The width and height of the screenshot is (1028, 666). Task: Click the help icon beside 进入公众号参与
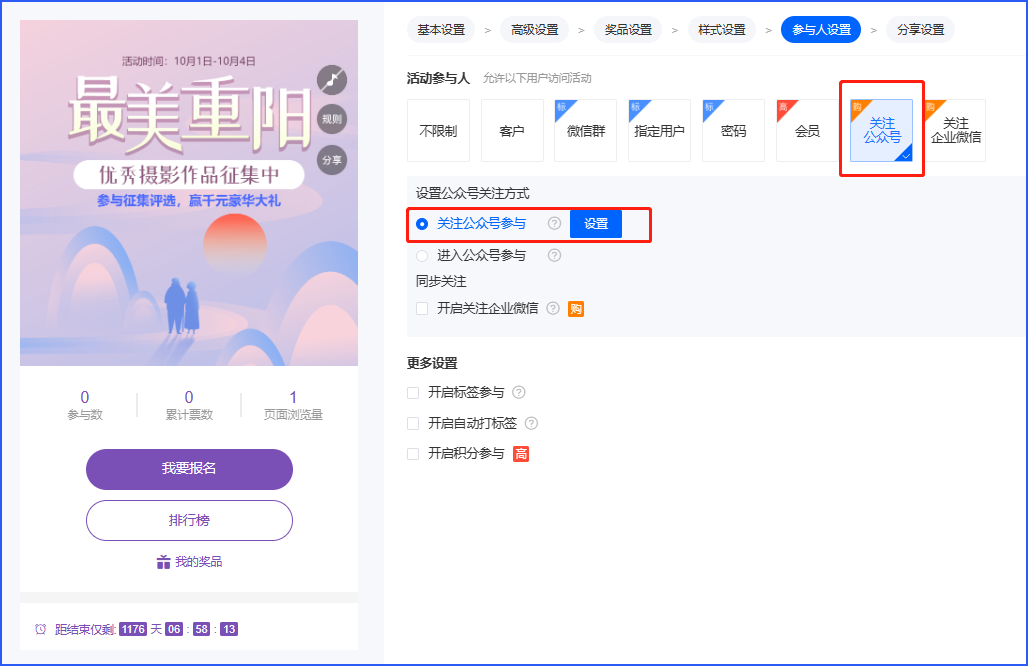pos(555,255)
